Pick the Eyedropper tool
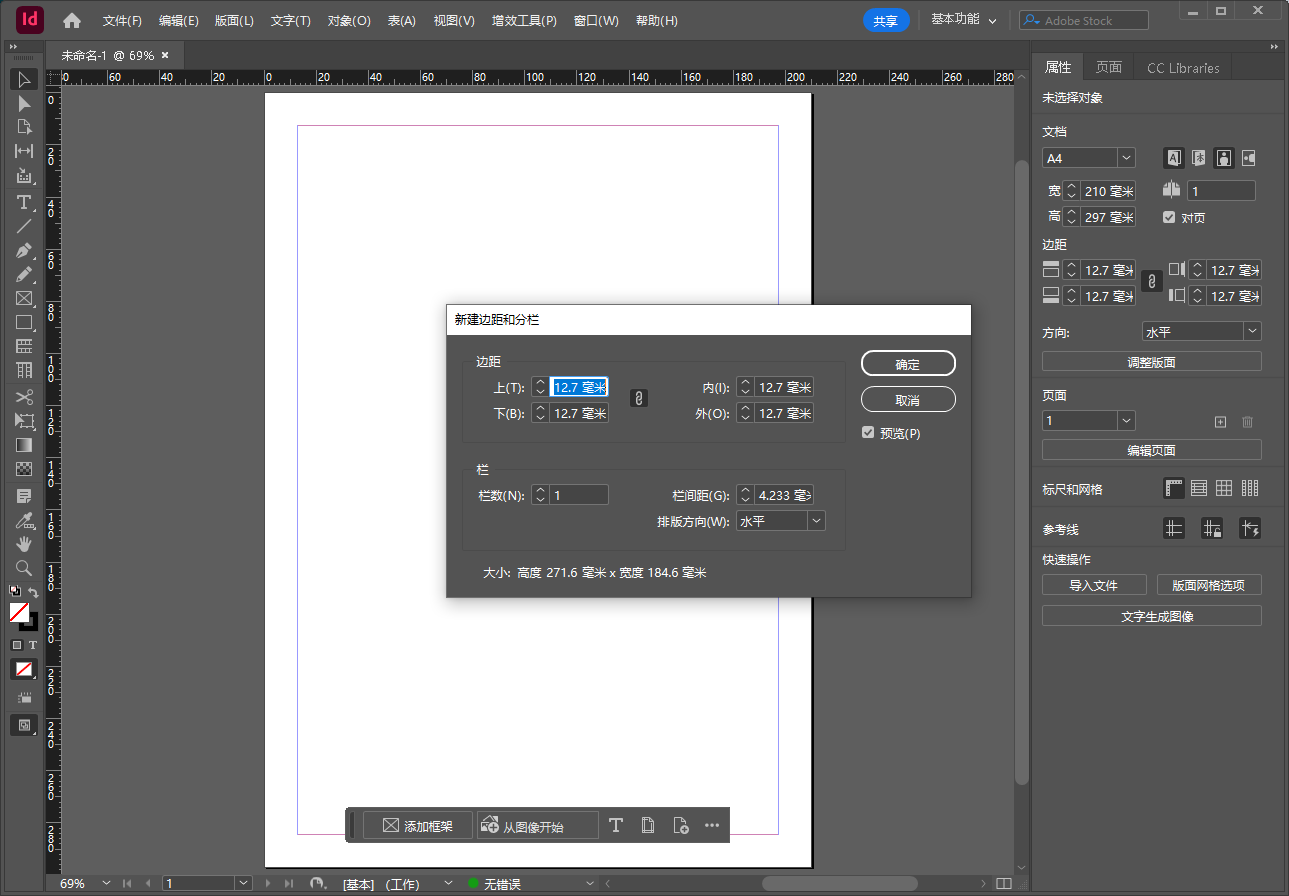 (23, 519)
